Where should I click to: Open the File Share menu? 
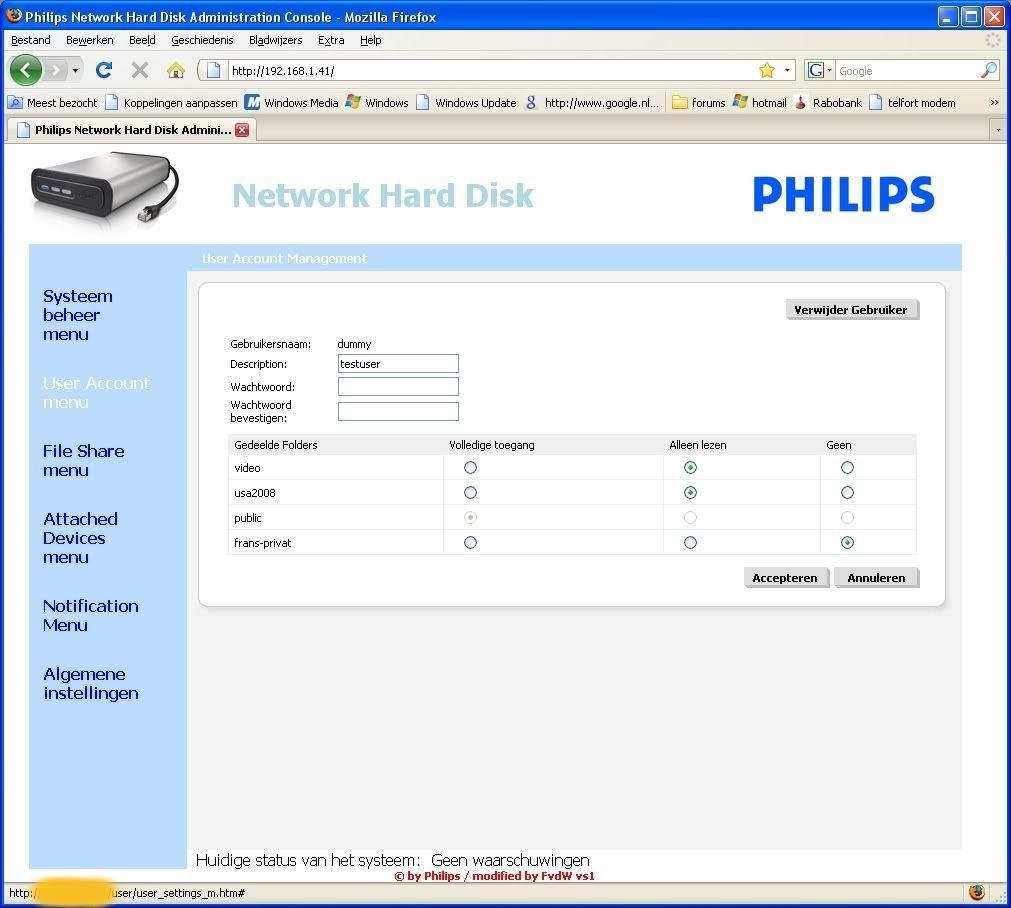83,460
